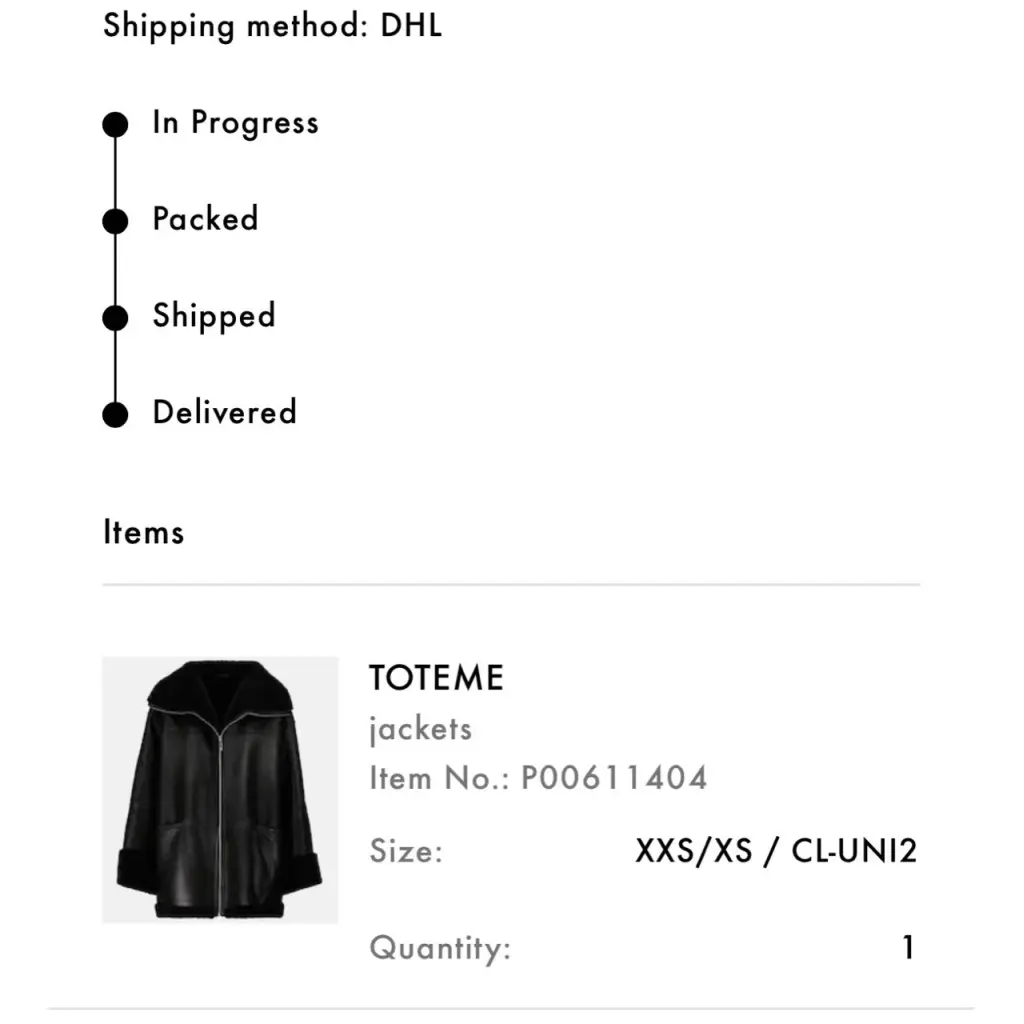Click the Packed status dot
Screen dimensions: 1024x1024
(x=116, y=221)
